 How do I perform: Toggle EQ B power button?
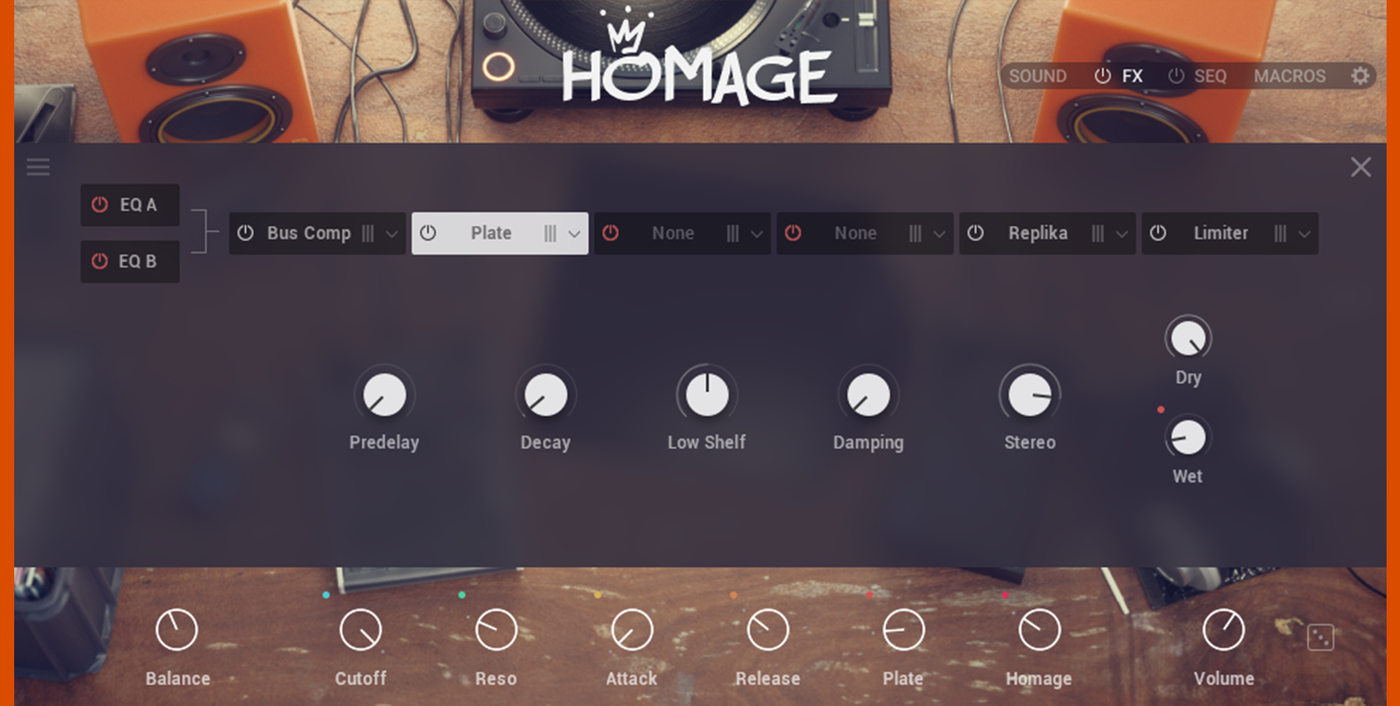pyautogui.click(x=99, y=261)
